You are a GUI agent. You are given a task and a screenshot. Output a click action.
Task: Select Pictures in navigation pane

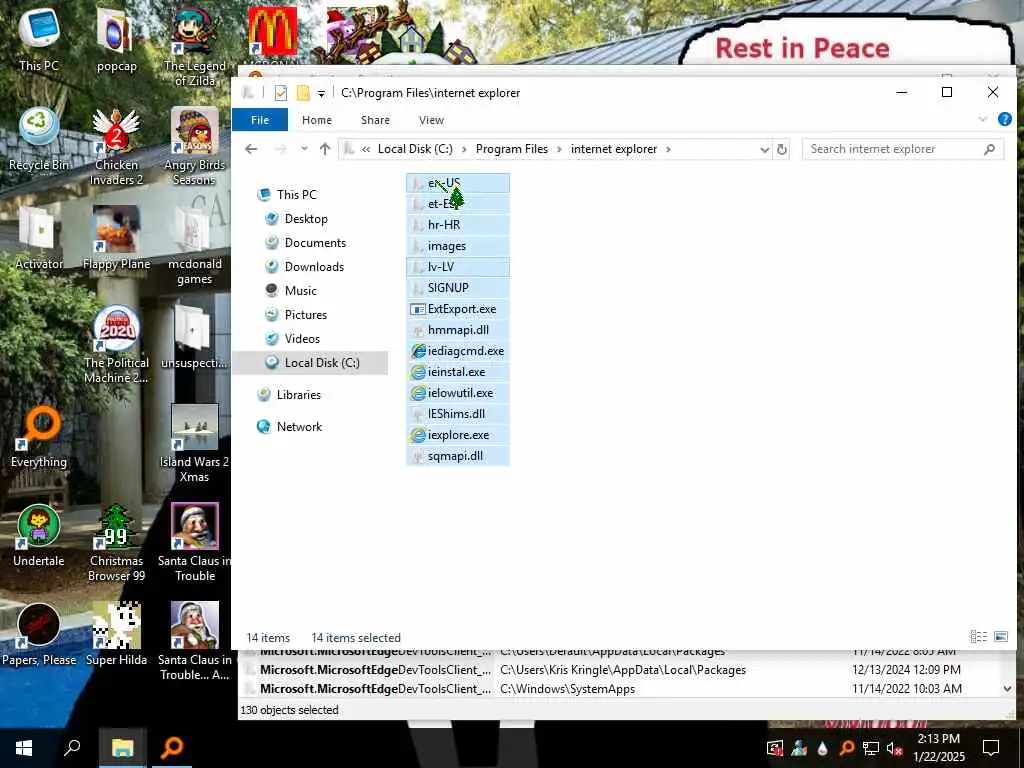[306, 315]
